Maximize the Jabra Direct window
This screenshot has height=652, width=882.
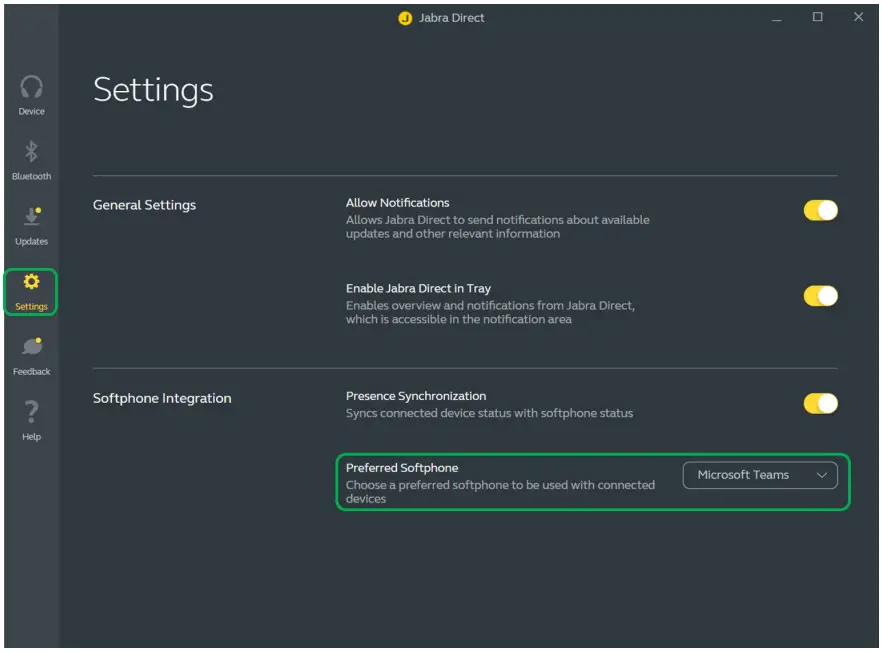click(x=817, y=17)
